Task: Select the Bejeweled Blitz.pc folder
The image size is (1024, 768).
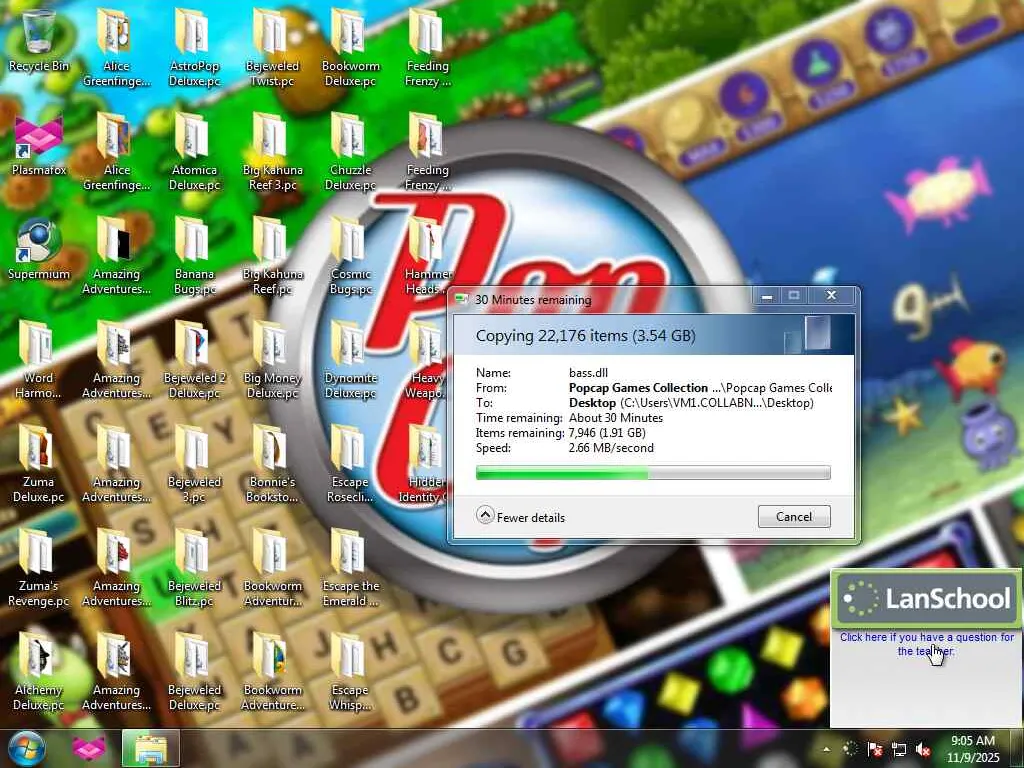Action: (194, 569)
